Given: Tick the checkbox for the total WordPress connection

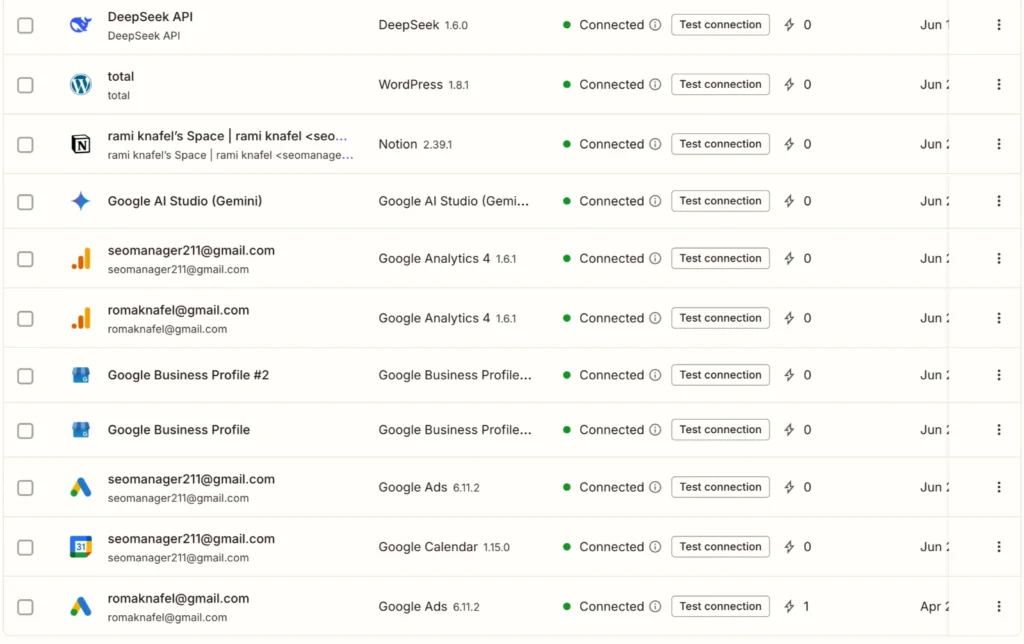Looking at the screenshot, I should pos(25,85).
